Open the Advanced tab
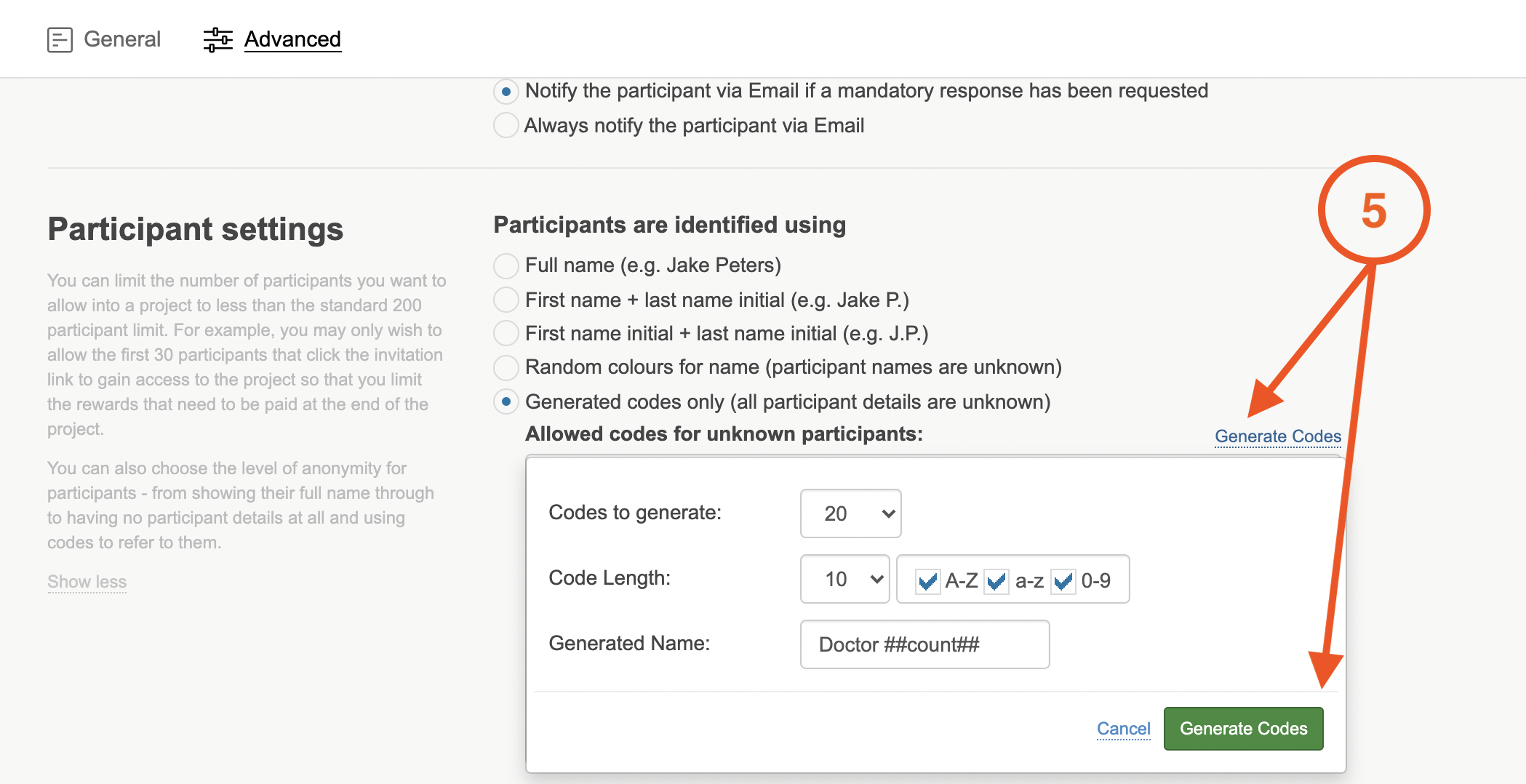Viewport: 1526px width, 784px height. [x=292, y=39]
